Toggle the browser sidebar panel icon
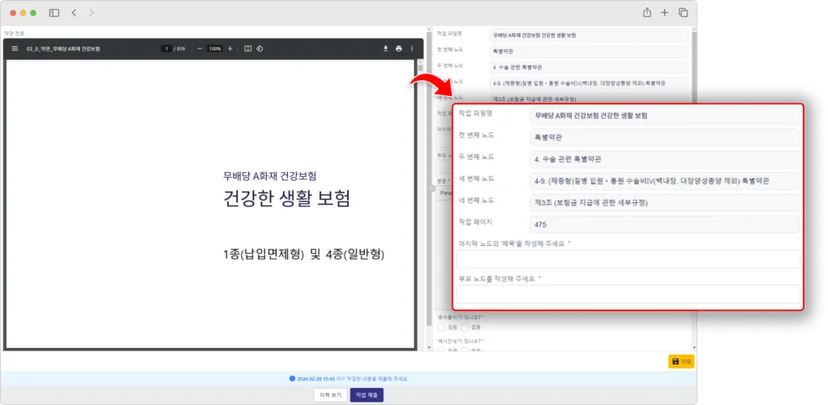 click(x=54, y=13)
